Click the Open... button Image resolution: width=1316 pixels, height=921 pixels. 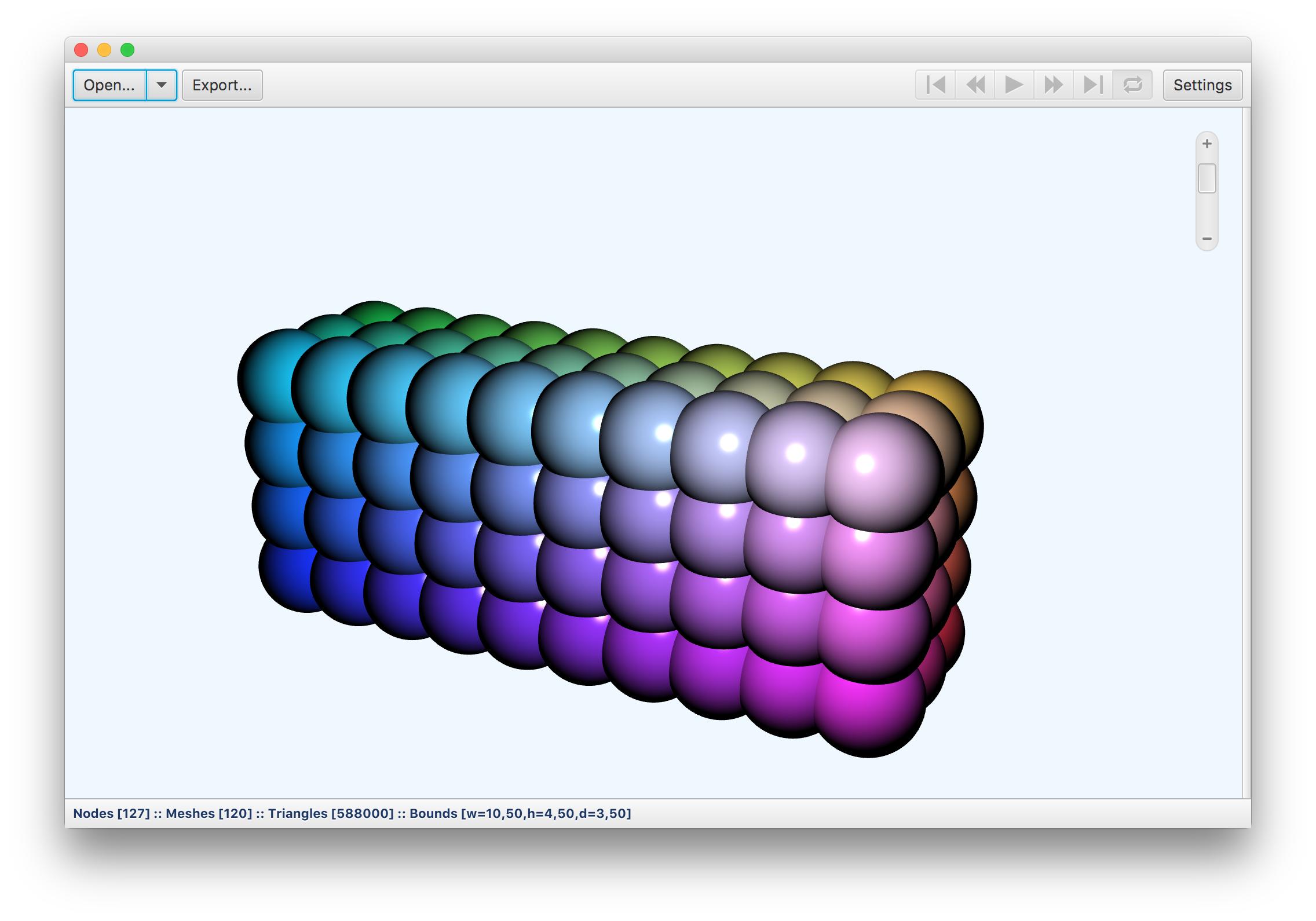click(109, 85)
